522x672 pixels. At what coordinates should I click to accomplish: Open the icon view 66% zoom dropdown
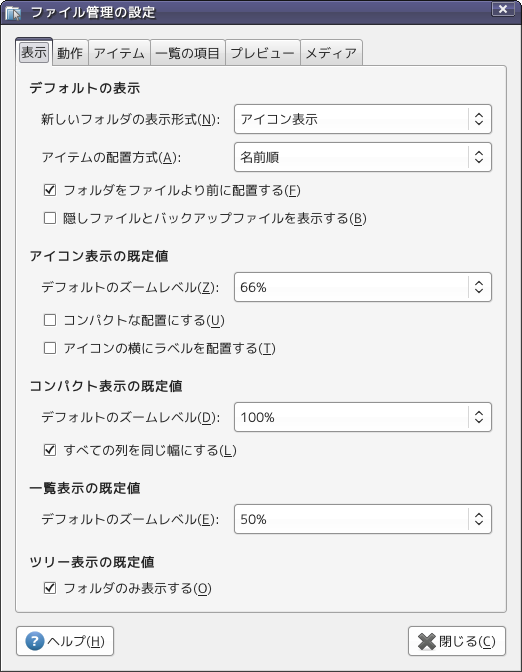(x=363, y=287)
